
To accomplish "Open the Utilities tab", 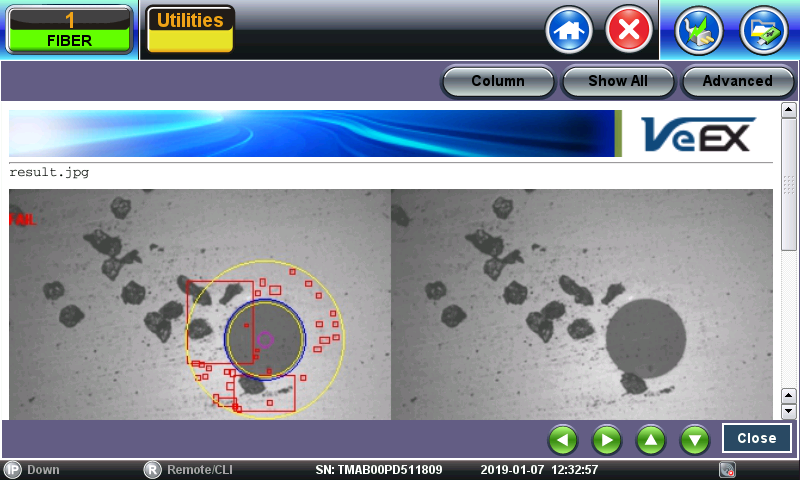I will [x=190, y=29].
